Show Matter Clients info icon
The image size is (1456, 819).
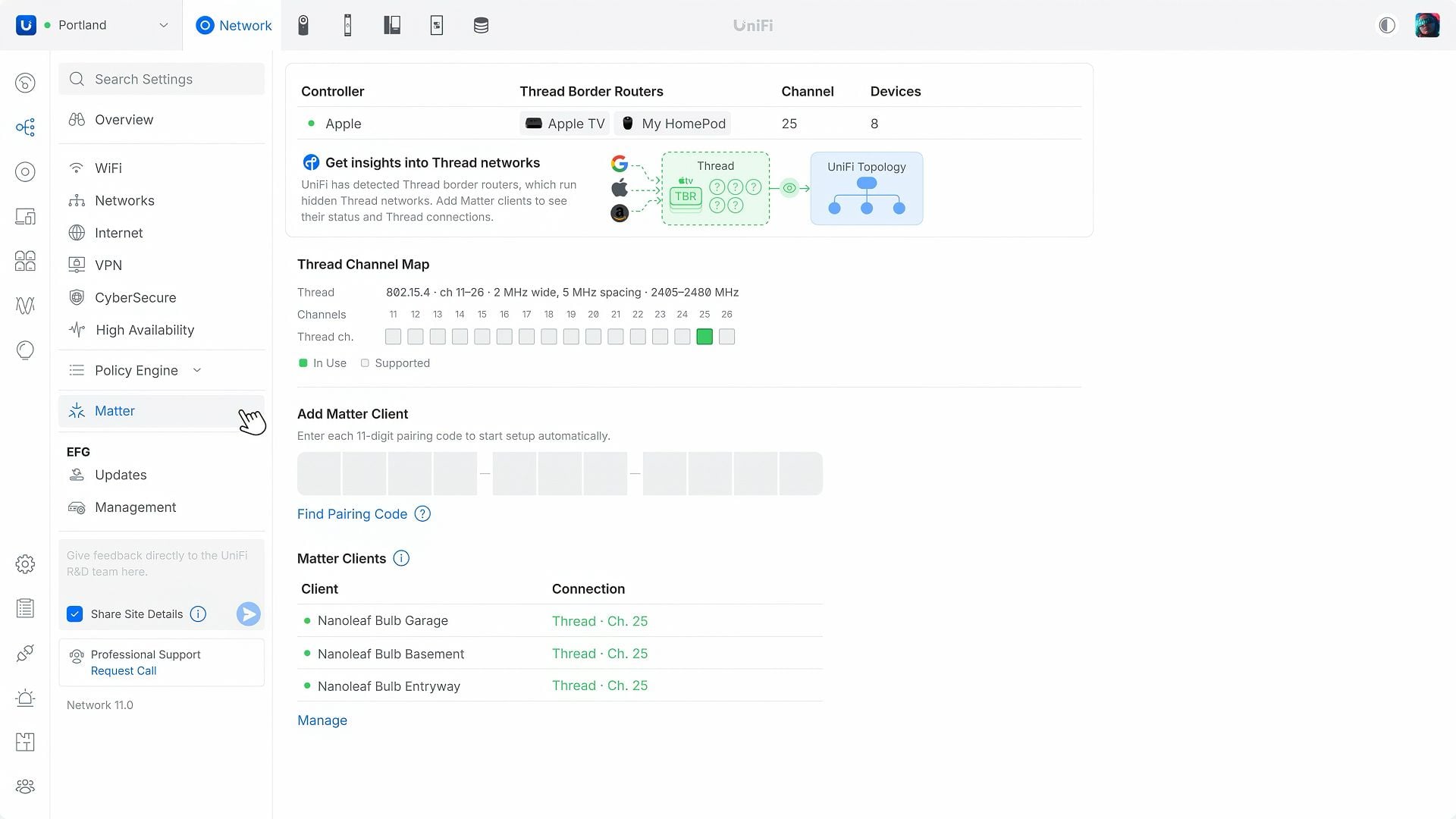(401, 558)
